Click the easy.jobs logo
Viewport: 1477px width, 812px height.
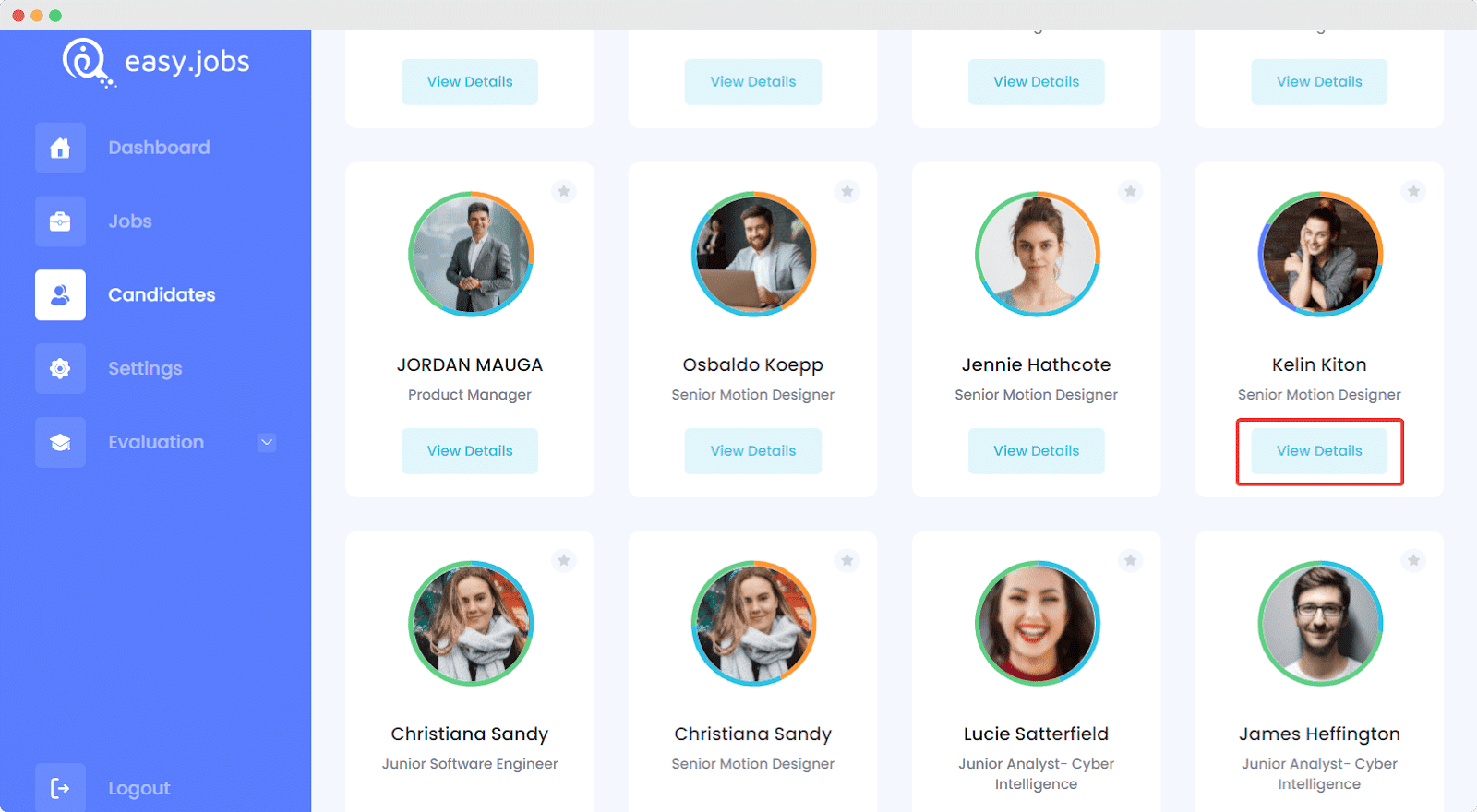(x=156, y=62)
